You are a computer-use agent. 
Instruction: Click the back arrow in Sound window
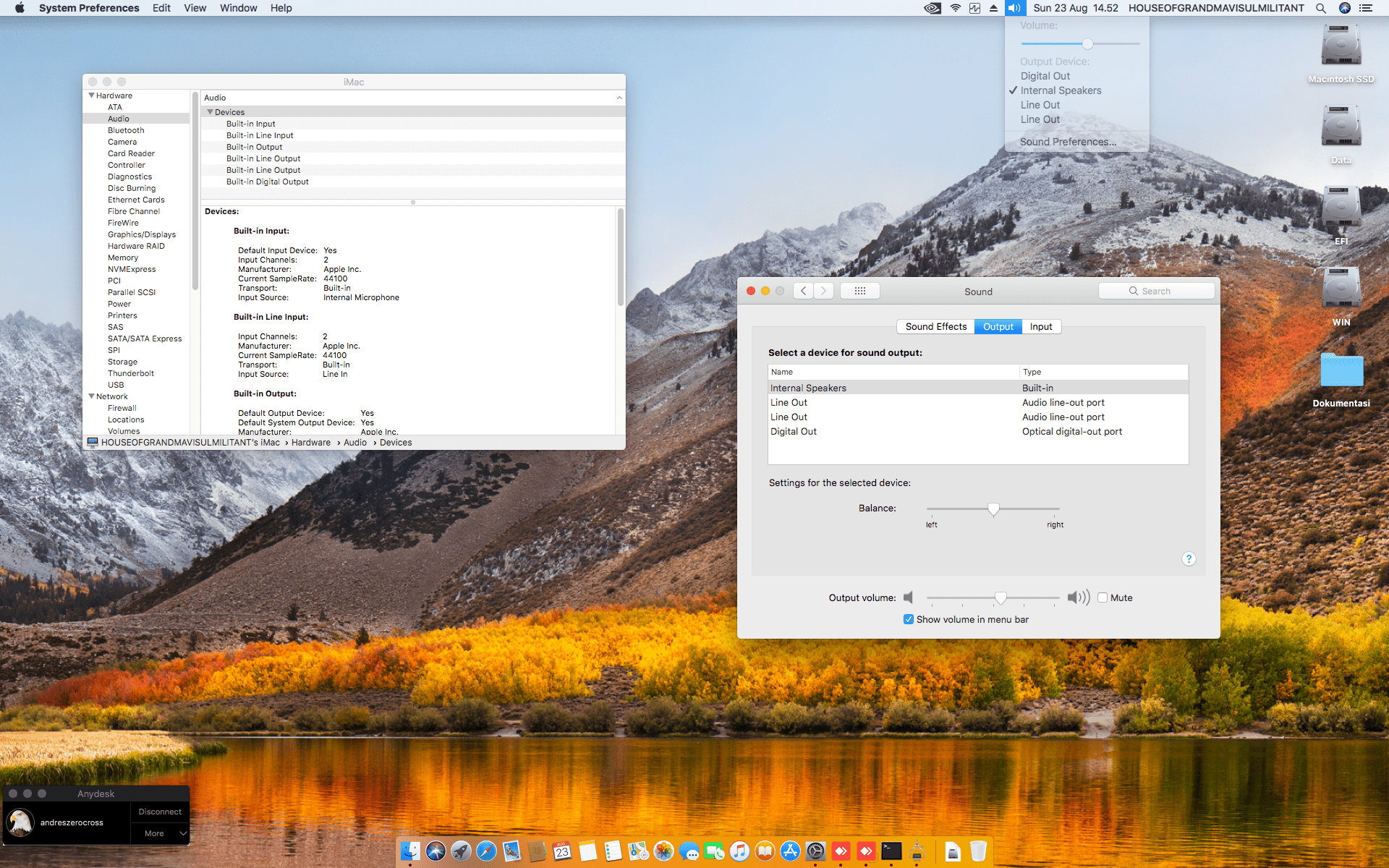tap(803, 291)
